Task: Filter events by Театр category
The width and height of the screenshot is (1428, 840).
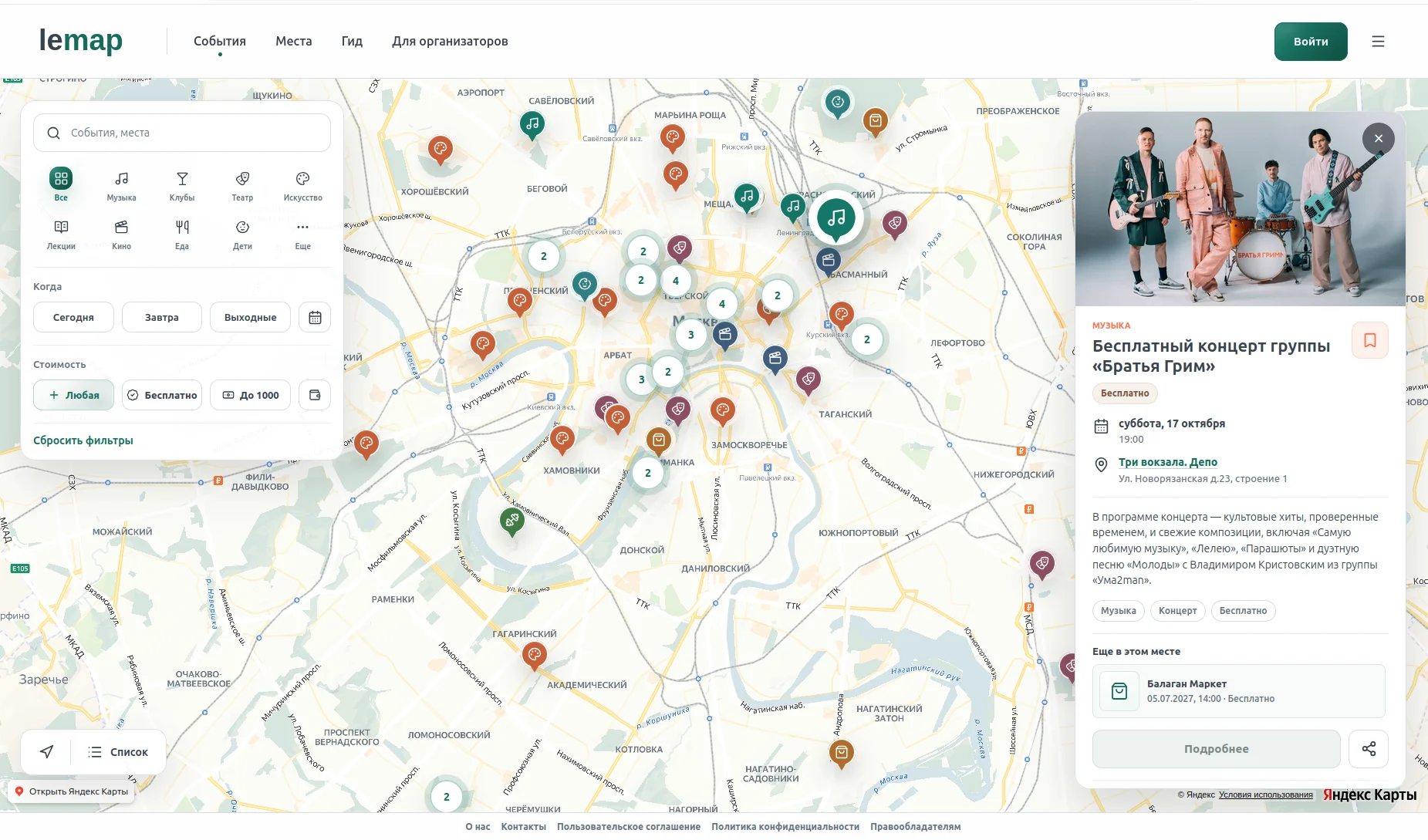Action: click(x=242, y=185)
